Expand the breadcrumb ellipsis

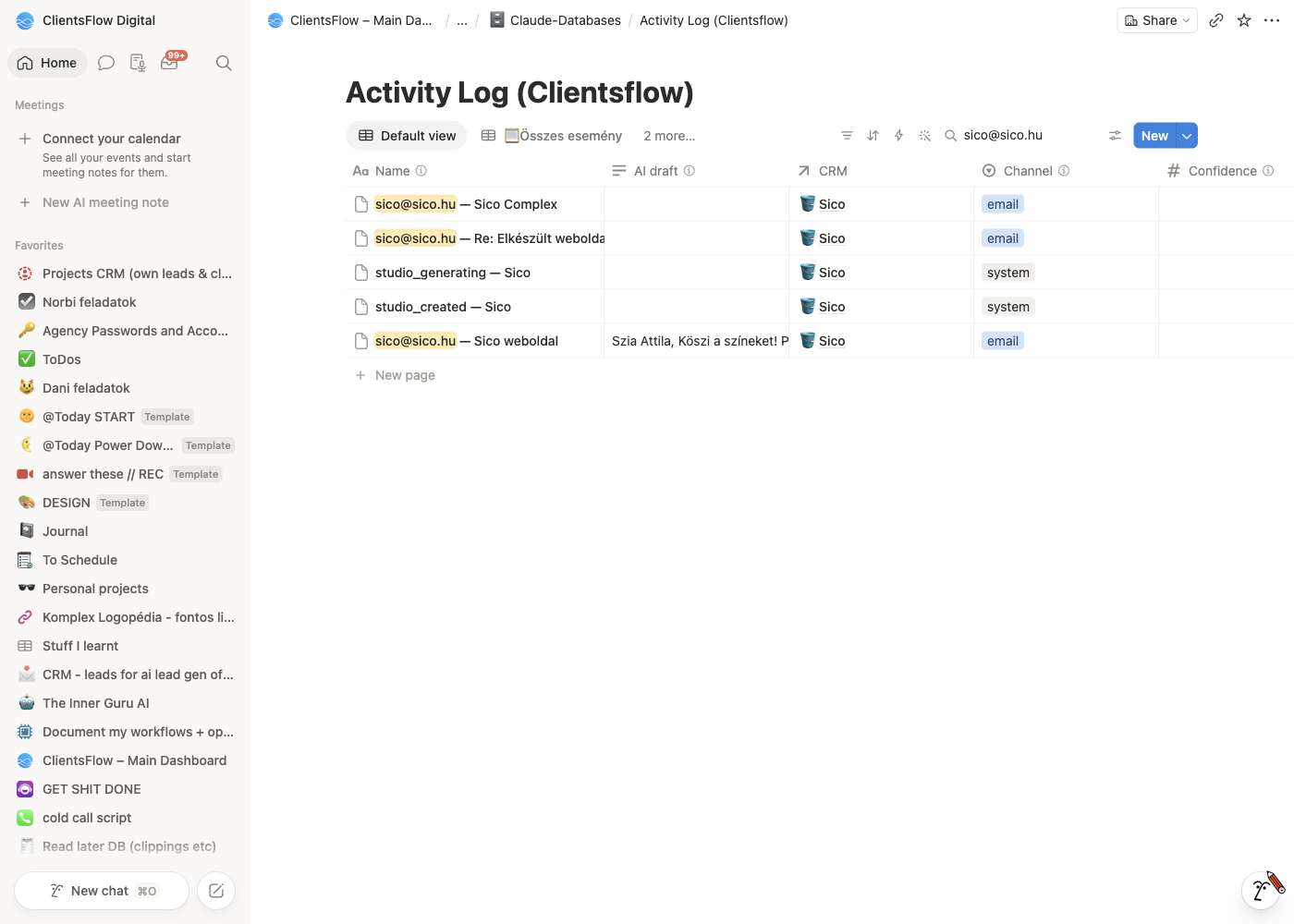tap(462, 20)
